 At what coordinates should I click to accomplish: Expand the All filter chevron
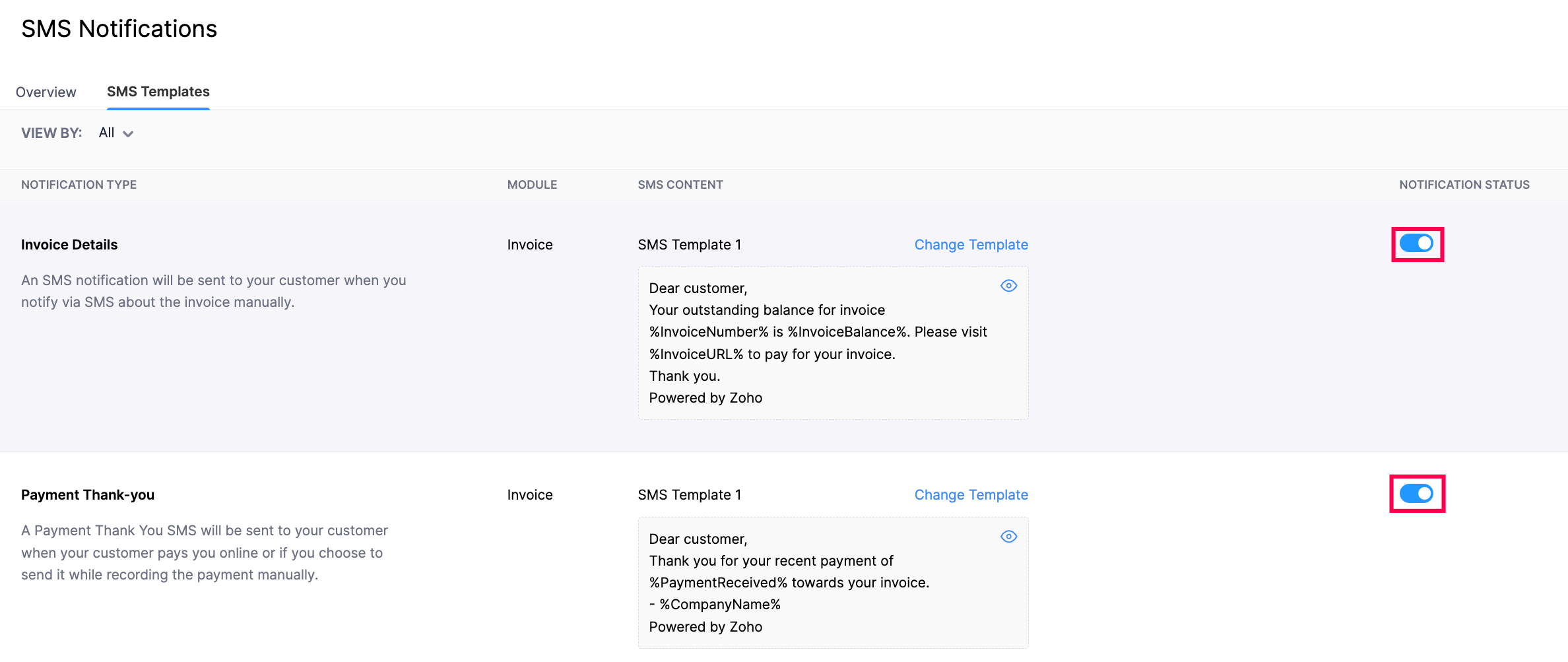point(129,133)
